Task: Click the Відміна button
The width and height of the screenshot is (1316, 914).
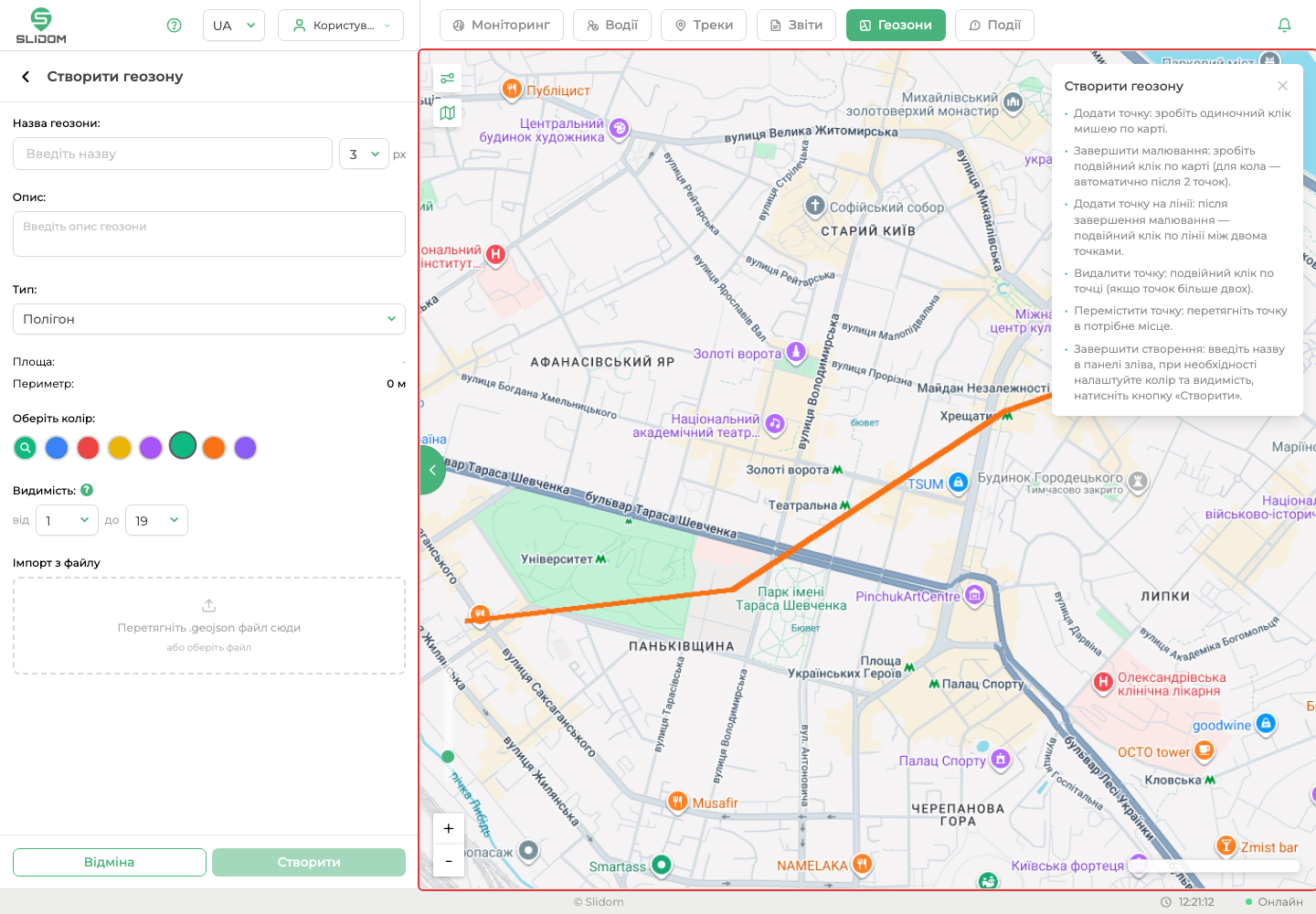Action: [x=110, y=862]
